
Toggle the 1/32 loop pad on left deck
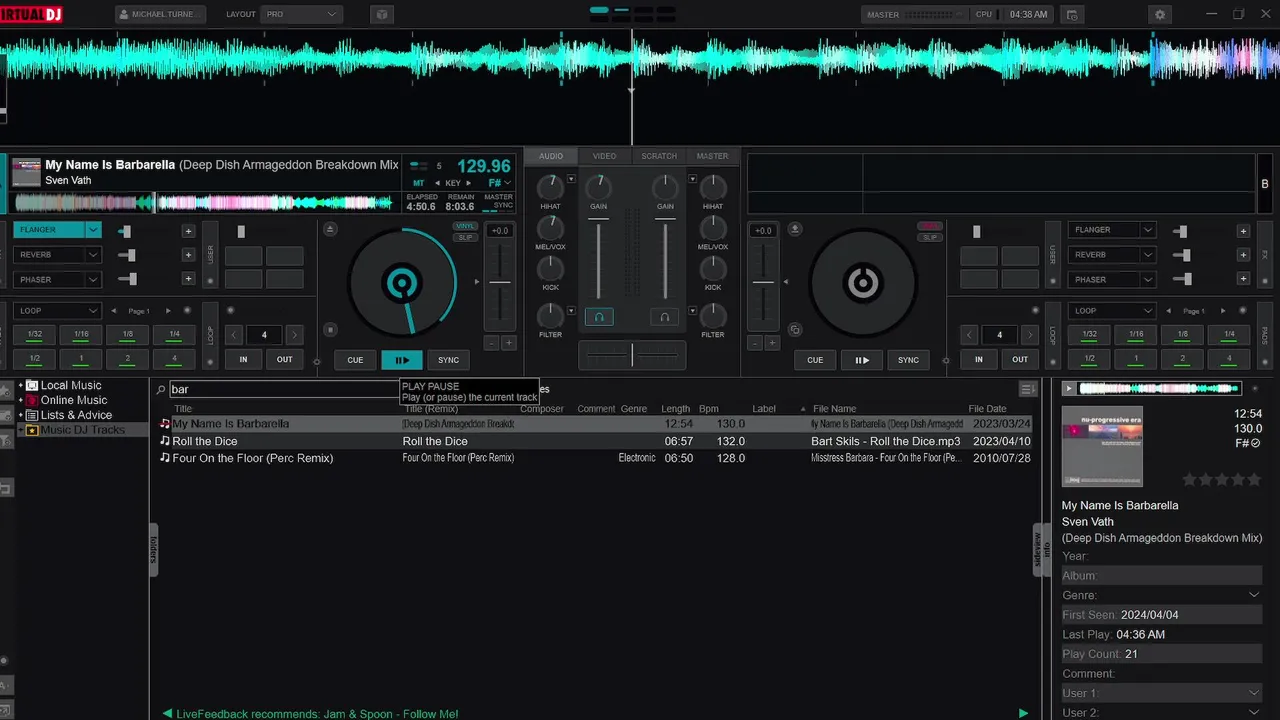(x=35, y=334)
